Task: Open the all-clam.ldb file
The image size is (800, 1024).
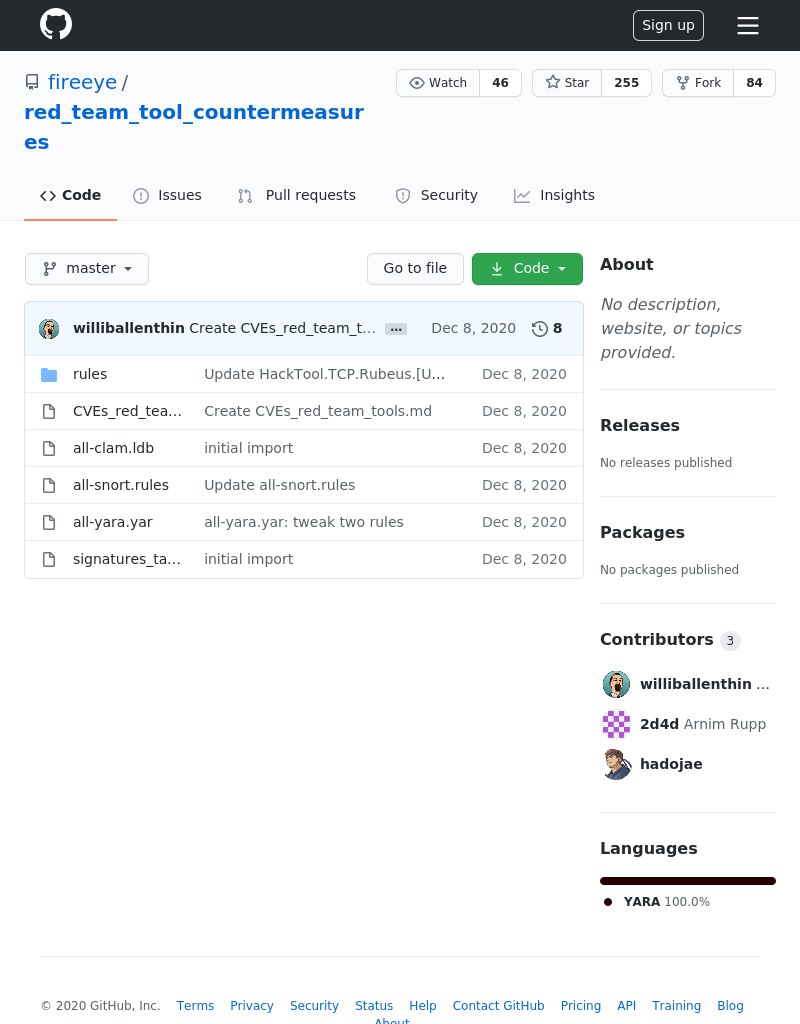Action: pos(114,448)
